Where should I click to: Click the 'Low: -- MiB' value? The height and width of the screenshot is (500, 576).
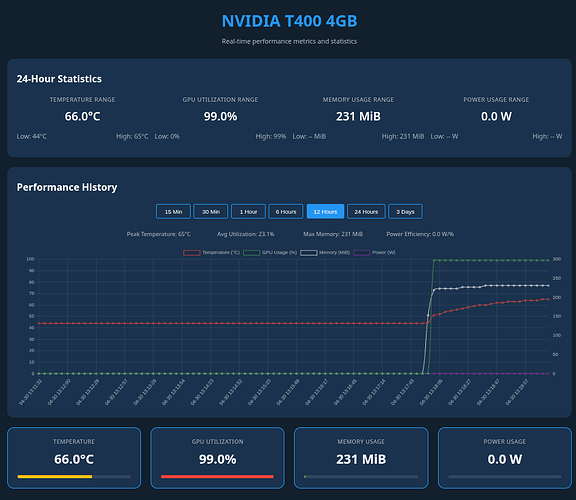point(309,136)
